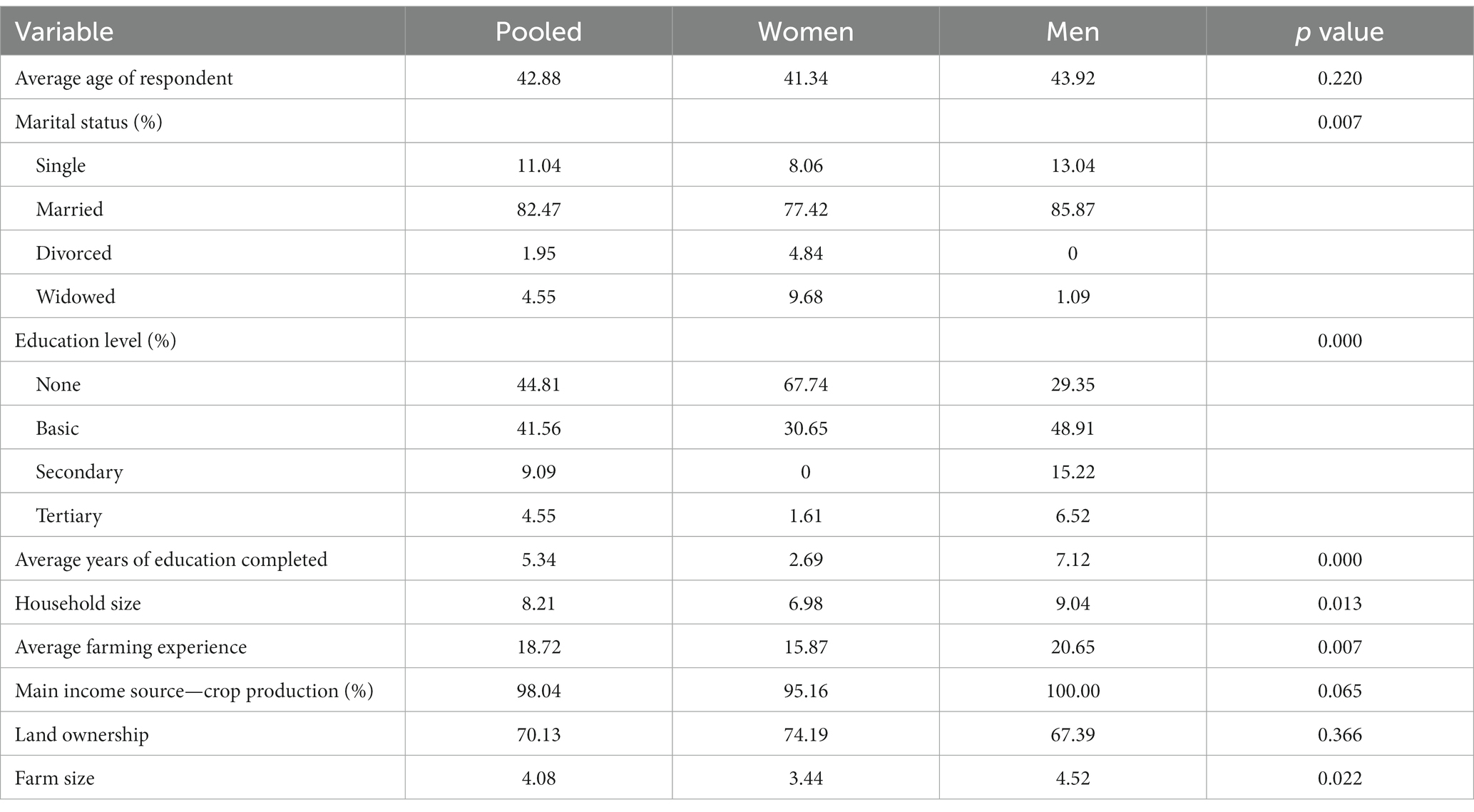Select Average years of education completed label
Screen dimensions: 1474x812
pyautogui.click(x=171, y=560)
